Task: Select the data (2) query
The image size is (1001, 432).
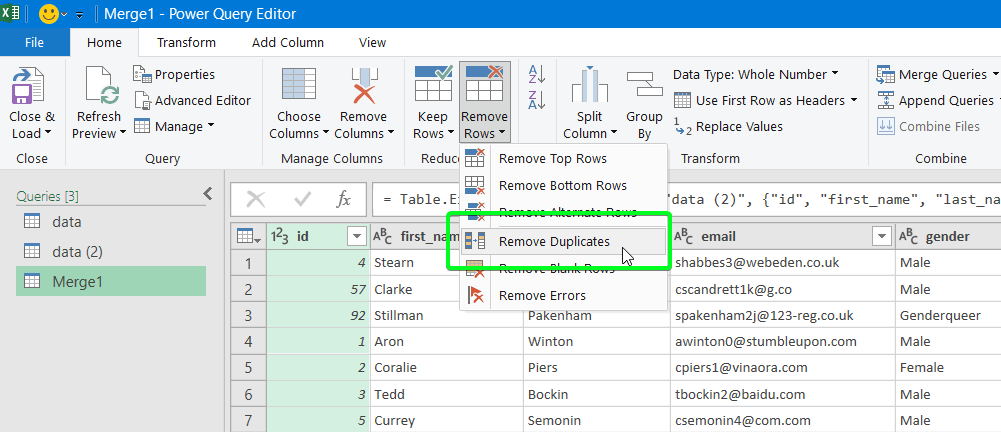Action: [111, 252]
